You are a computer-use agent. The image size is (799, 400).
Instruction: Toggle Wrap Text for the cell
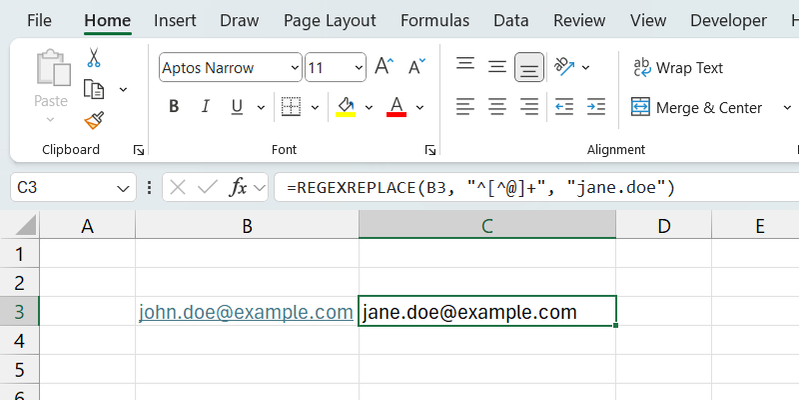(x=678, y=68)
